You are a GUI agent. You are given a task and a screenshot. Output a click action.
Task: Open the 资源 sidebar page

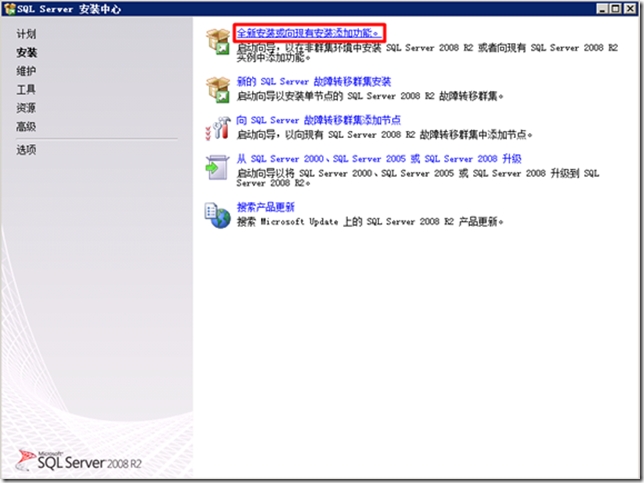[x=26, y=108]
